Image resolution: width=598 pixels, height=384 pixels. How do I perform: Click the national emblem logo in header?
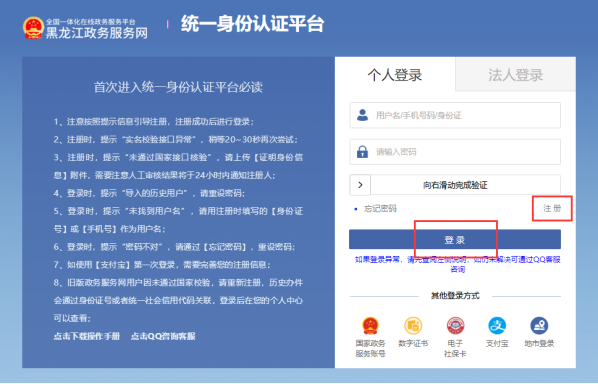33,27
